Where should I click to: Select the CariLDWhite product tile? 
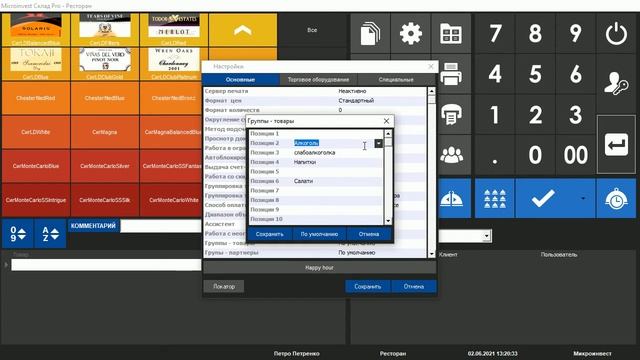coord(36,132)
